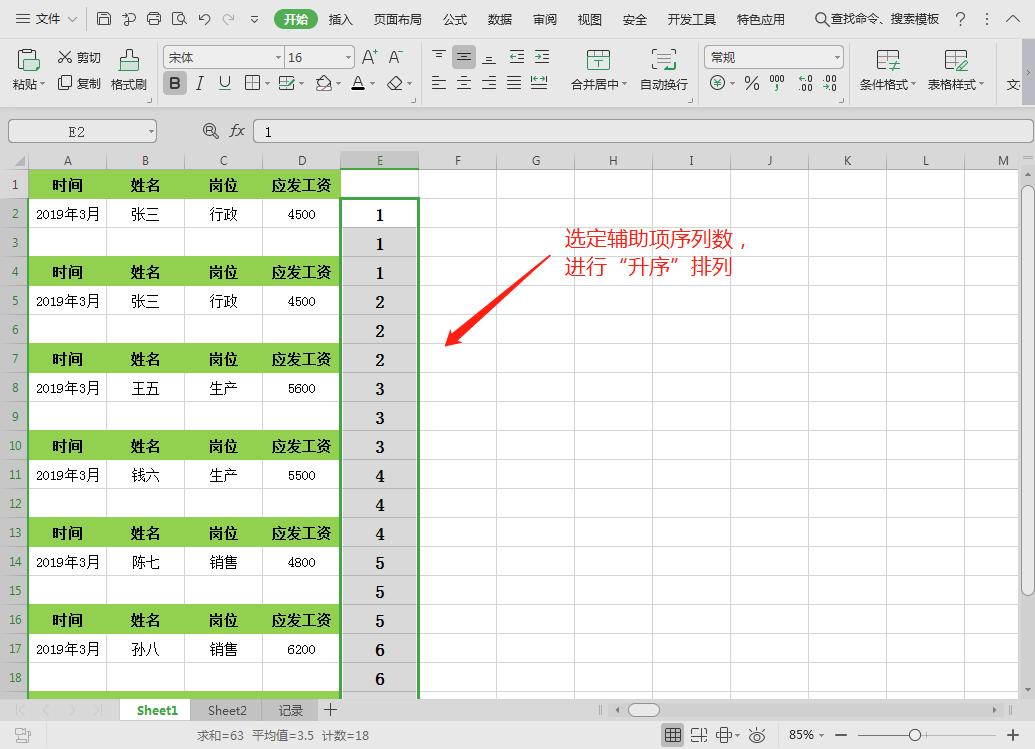
Task: Switch to the 插入 ribbon tab
Action: click(x=340, y=18)
